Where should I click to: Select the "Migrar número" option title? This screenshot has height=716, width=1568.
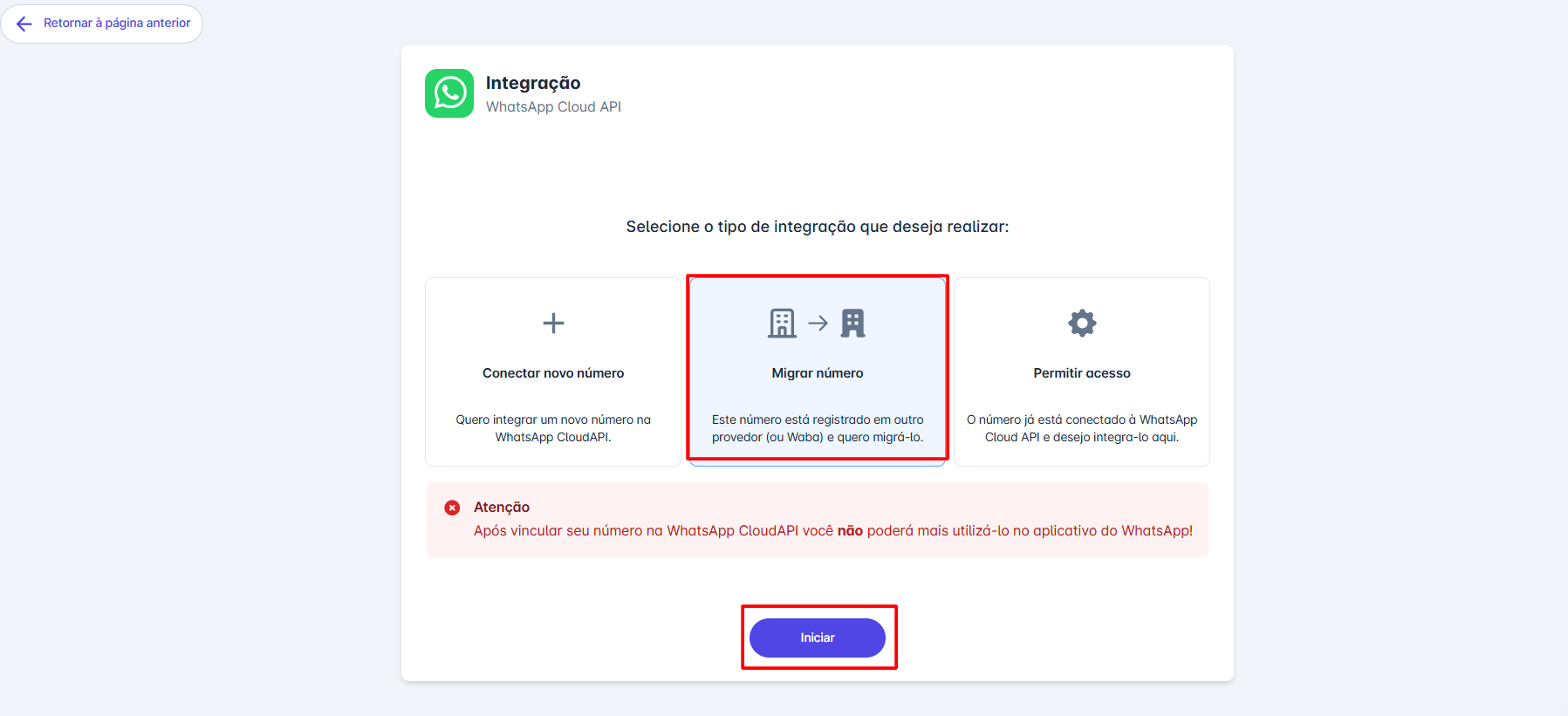[818, 373]
